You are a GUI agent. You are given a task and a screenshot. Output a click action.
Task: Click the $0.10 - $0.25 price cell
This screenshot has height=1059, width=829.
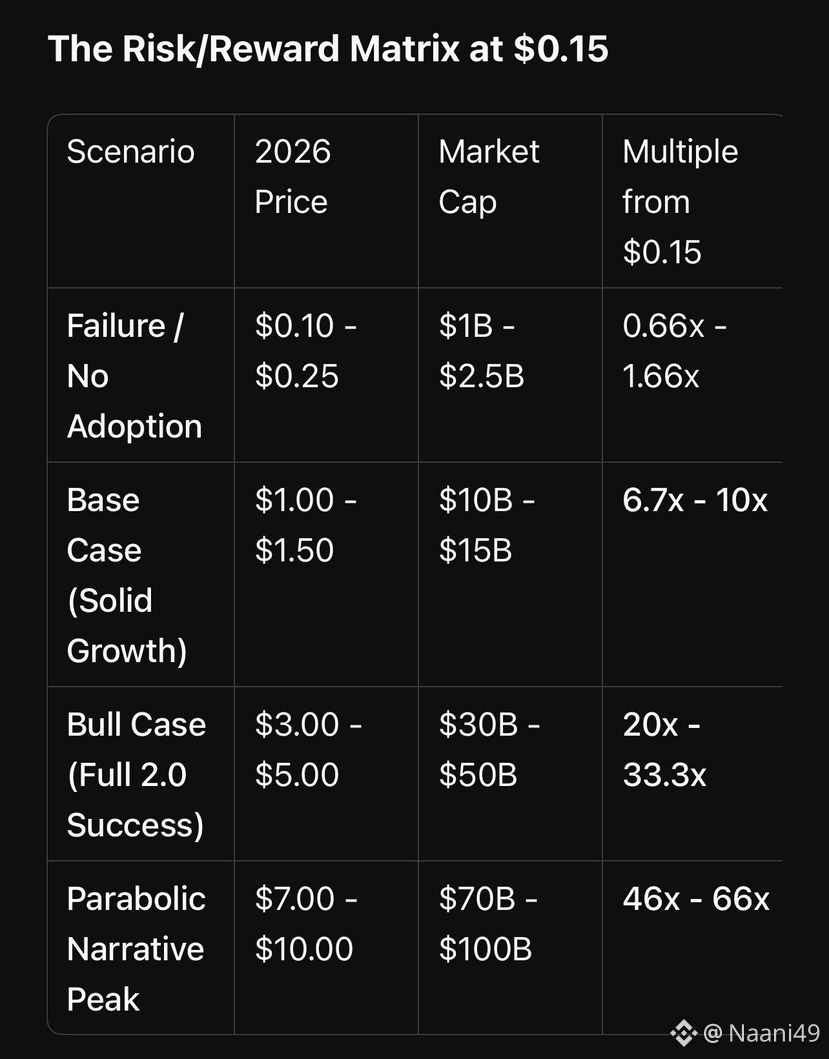click(x=304, y=351)
